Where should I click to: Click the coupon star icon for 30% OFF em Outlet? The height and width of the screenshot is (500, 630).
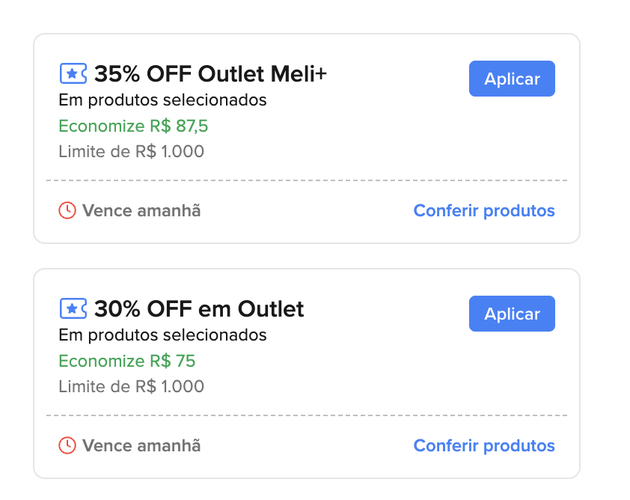73,309
